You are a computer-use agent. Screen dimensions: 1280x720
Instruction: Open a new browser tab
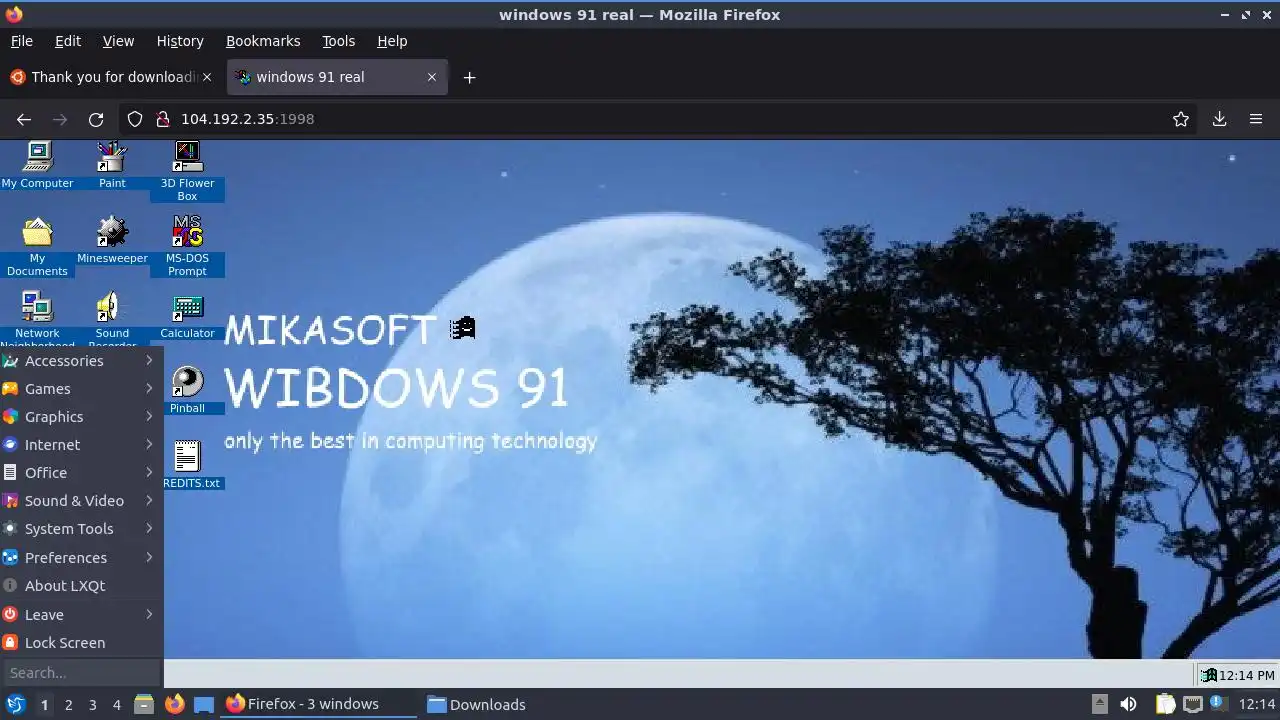469,77
